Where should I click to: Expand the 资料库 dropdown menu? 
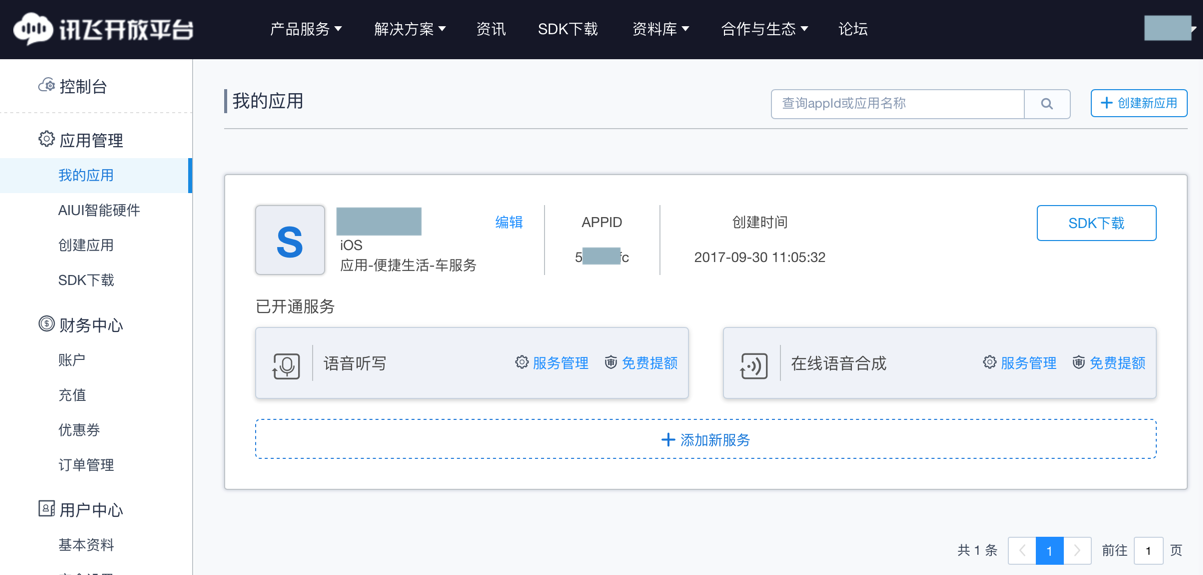click(660, 29)
